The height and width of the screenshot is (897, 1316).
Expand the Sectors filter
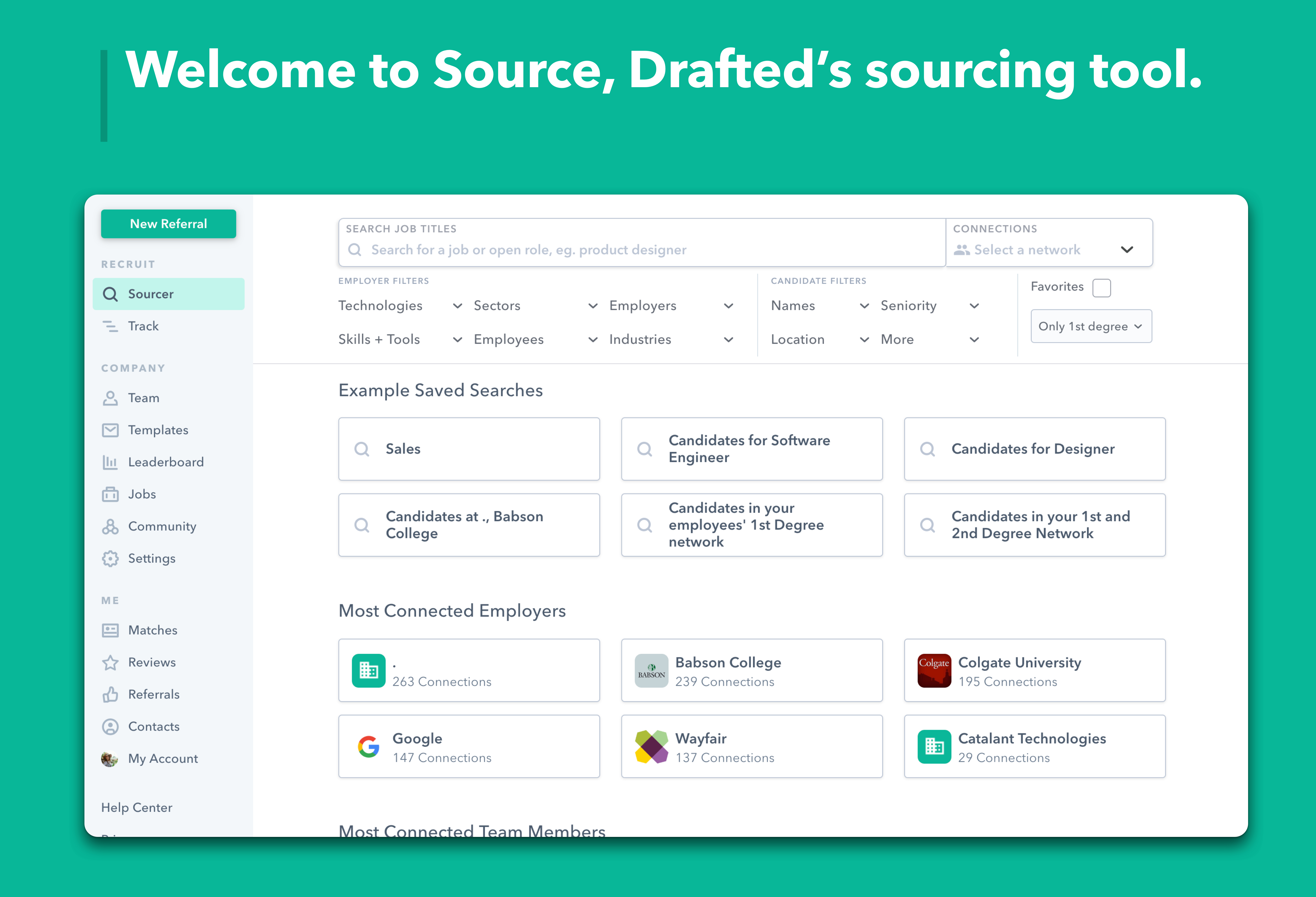pos(536,306)
